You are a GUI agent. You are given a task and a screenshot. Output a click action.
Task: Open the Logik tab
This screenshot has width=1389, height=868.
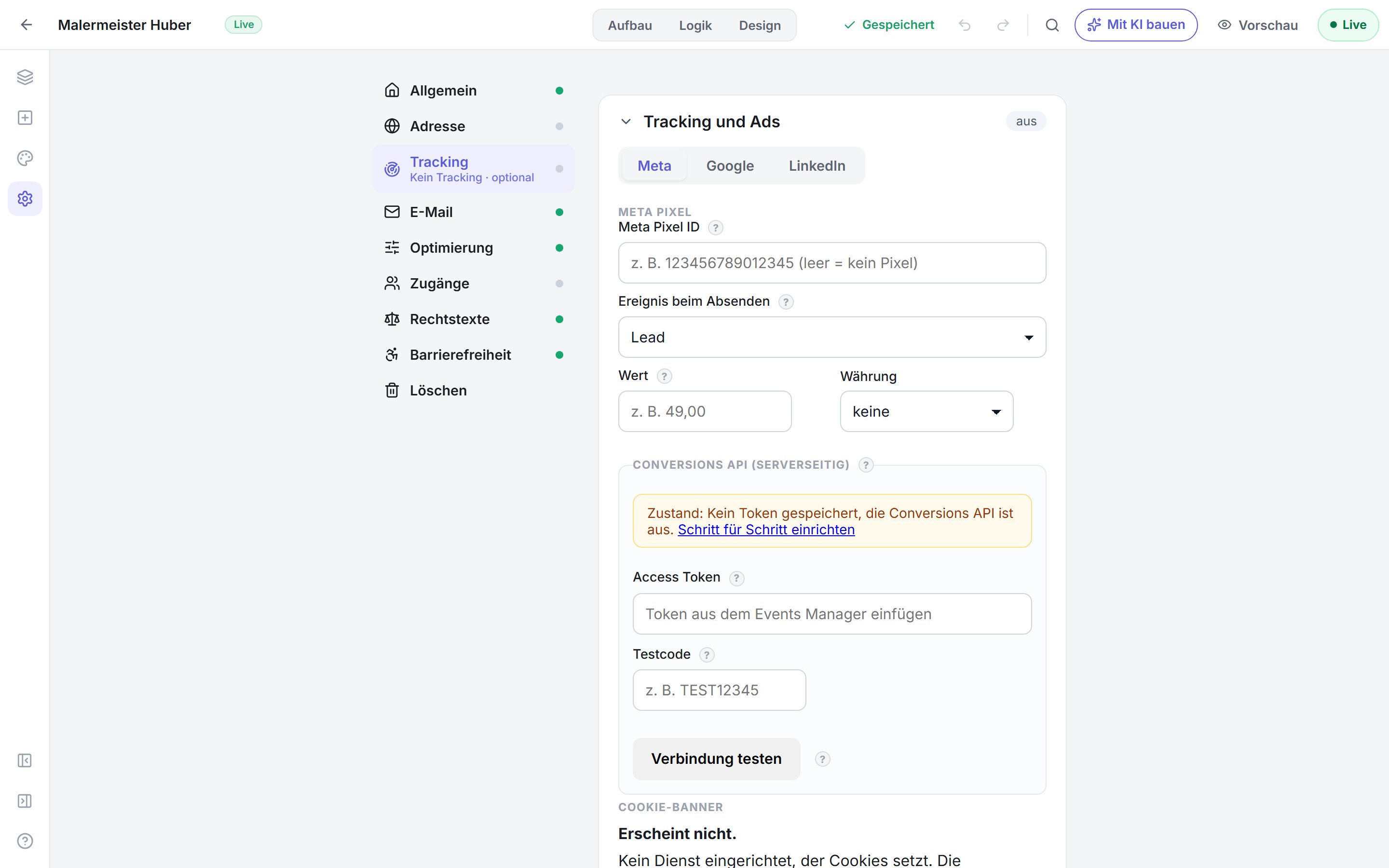pos(695,25)
